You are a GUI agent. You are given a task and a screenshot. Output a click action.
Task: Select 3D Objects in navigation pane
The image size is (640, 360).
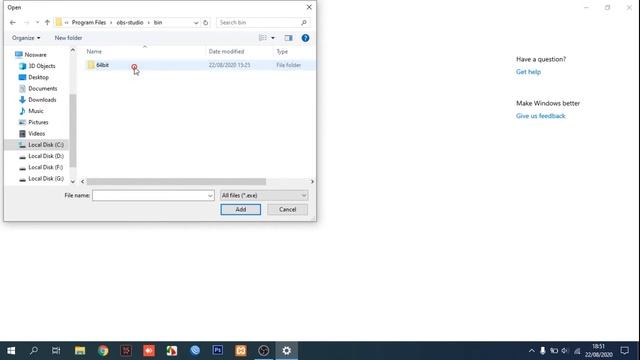(42, 66)
